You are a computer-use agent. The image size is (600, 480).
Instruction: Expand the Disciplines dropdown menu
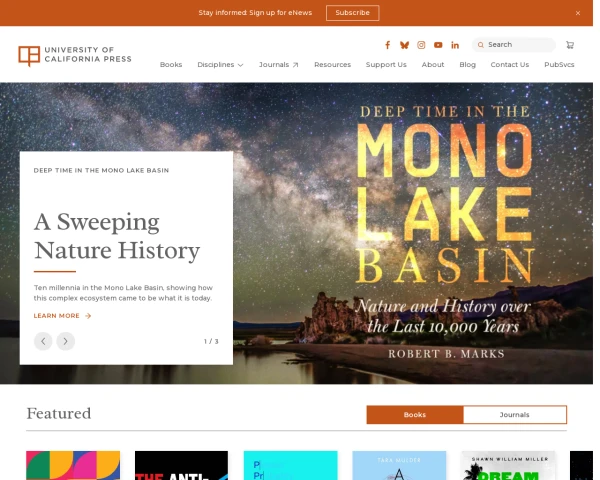click(220, 65)
